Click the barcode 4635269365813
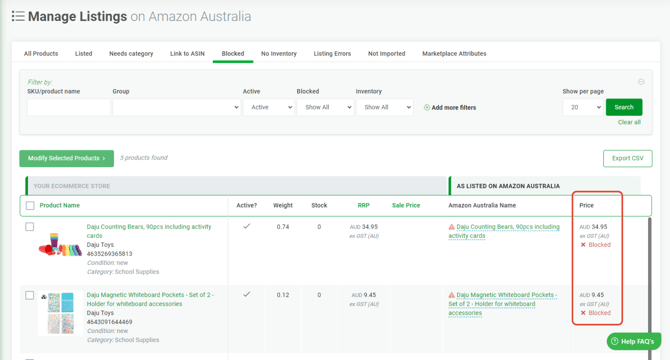 [x=109, y=254]
